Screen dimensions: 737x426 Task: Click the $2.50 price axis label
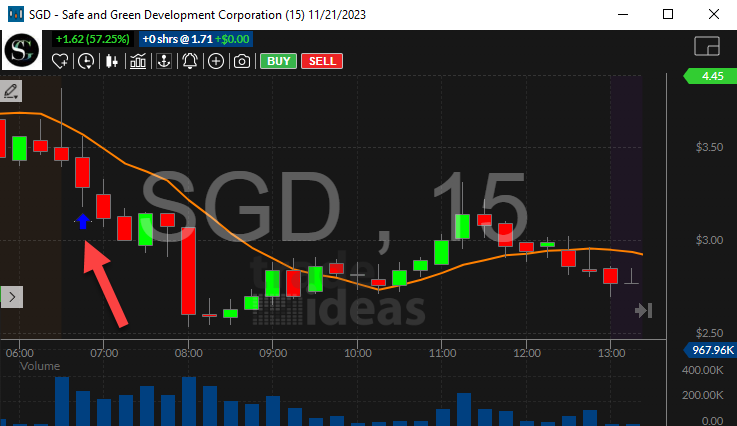point(709,333)
